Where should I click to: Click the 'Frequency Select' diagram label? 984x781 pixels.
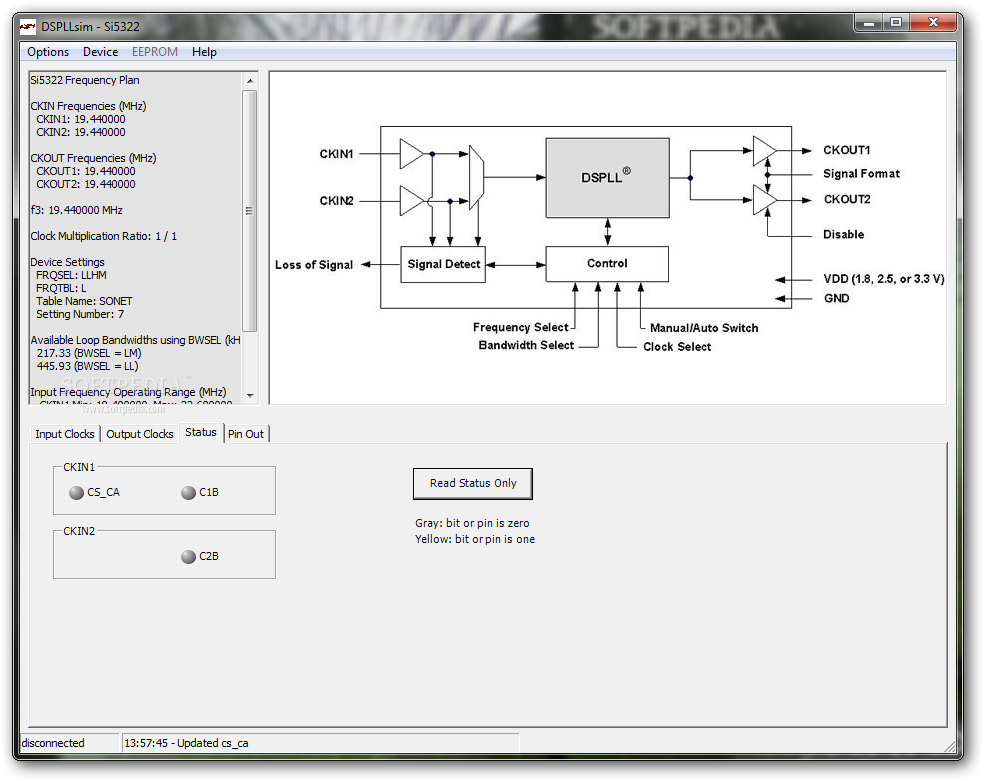click(520, 327)
